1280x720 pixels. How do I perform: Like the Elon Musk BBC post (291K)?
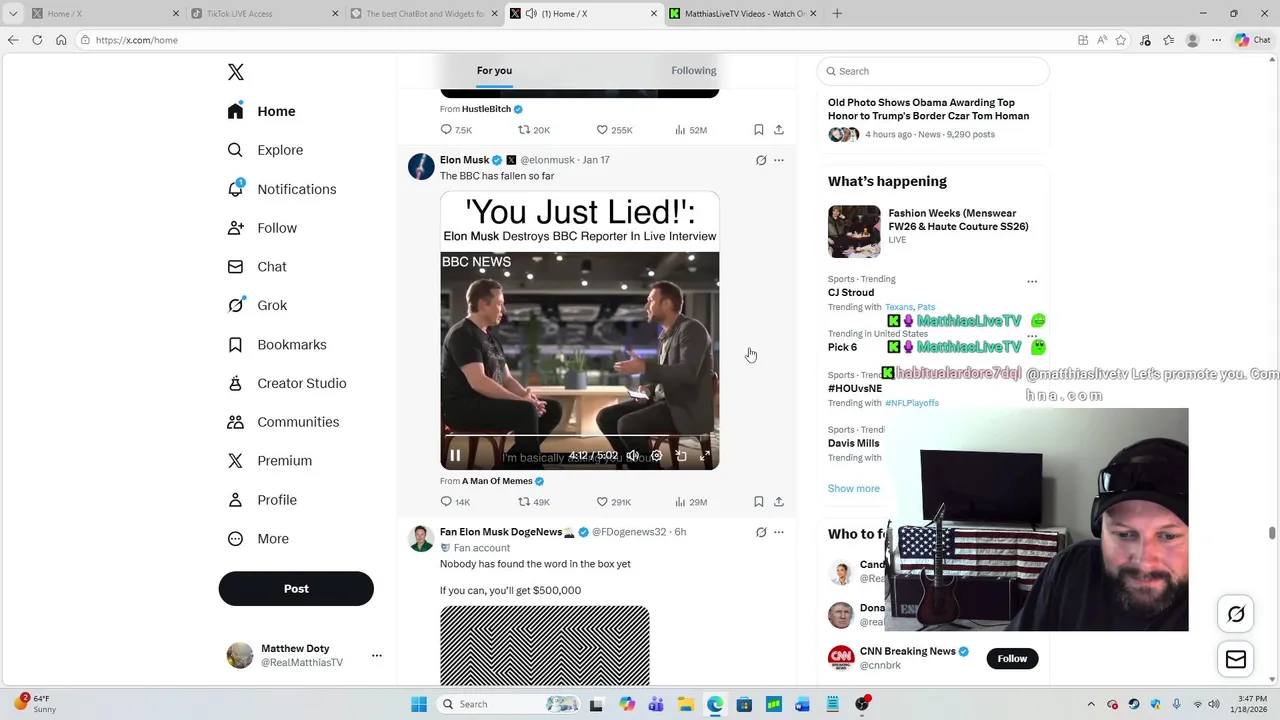613,502
